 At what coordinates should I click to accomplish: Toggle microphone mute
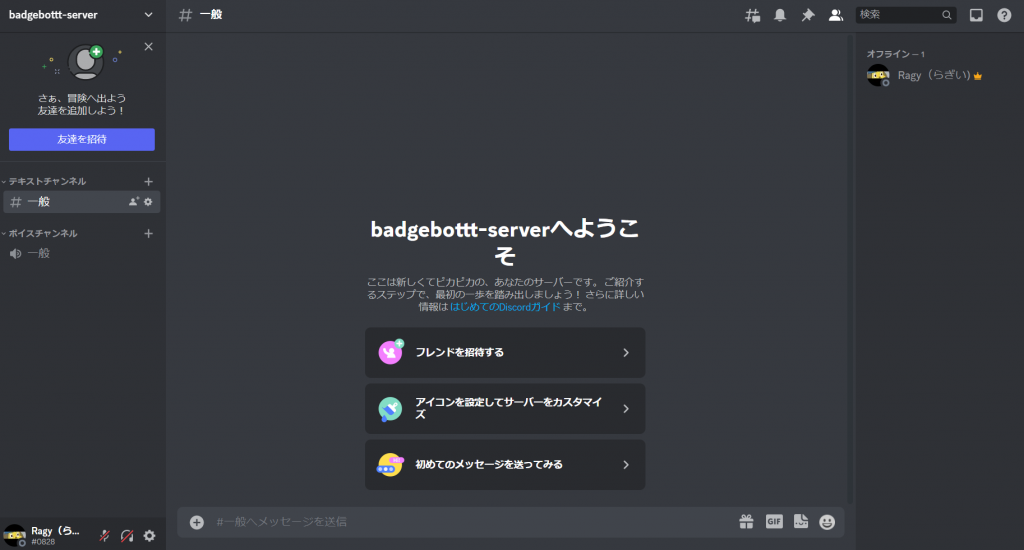point(104,536)
